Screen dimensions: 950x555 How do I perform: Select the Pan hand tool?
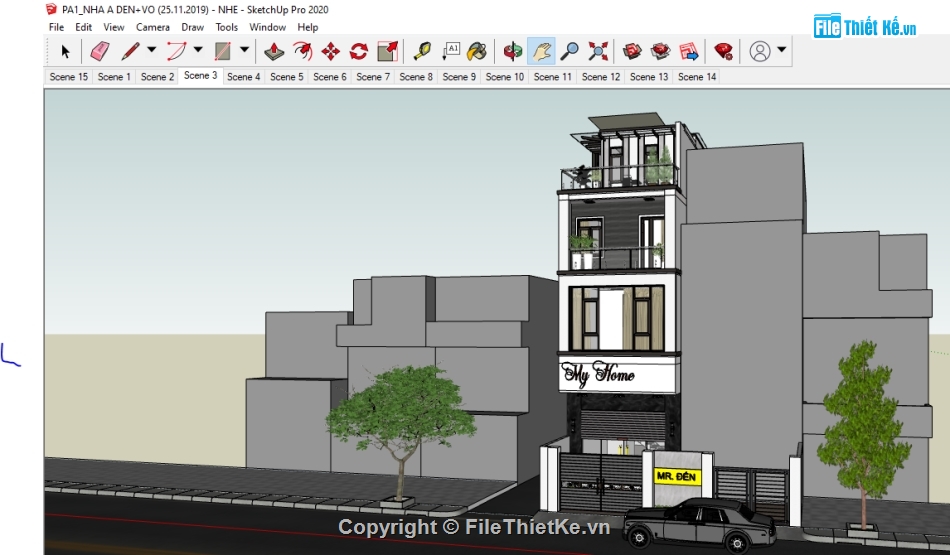tap(541, 52)
